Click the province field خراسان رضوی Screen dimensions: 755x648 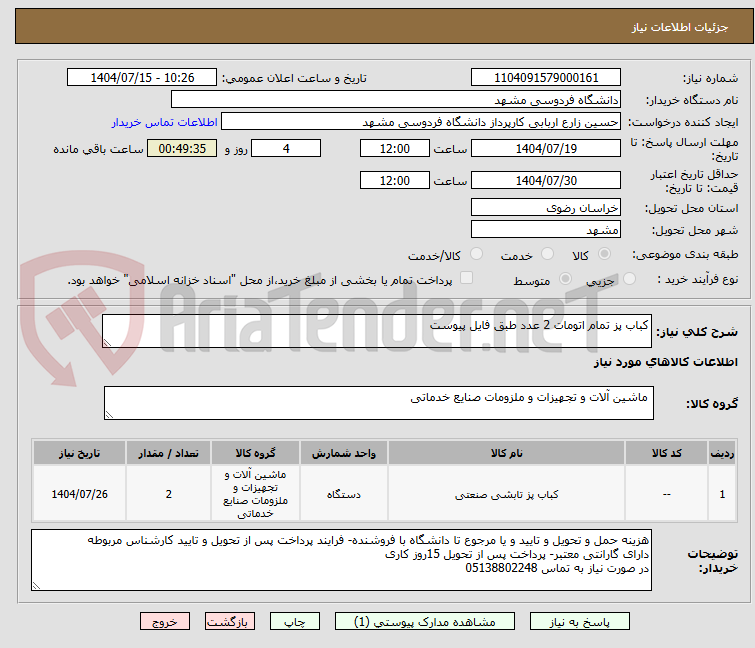click(x=546, y=207)
